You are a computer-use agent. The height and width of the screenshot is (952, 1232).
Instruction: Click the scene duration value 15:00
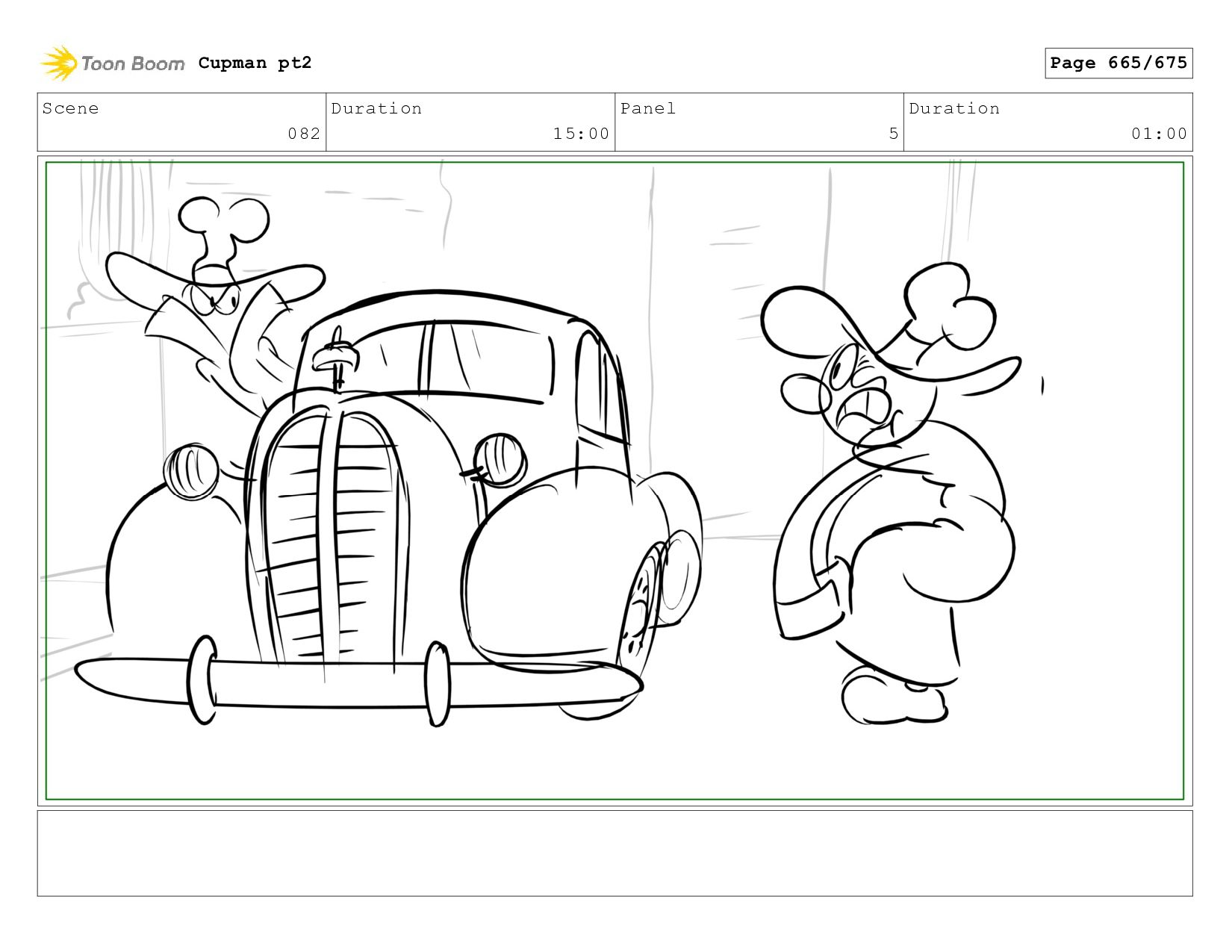pyautogui.click(x=580, y=134)
